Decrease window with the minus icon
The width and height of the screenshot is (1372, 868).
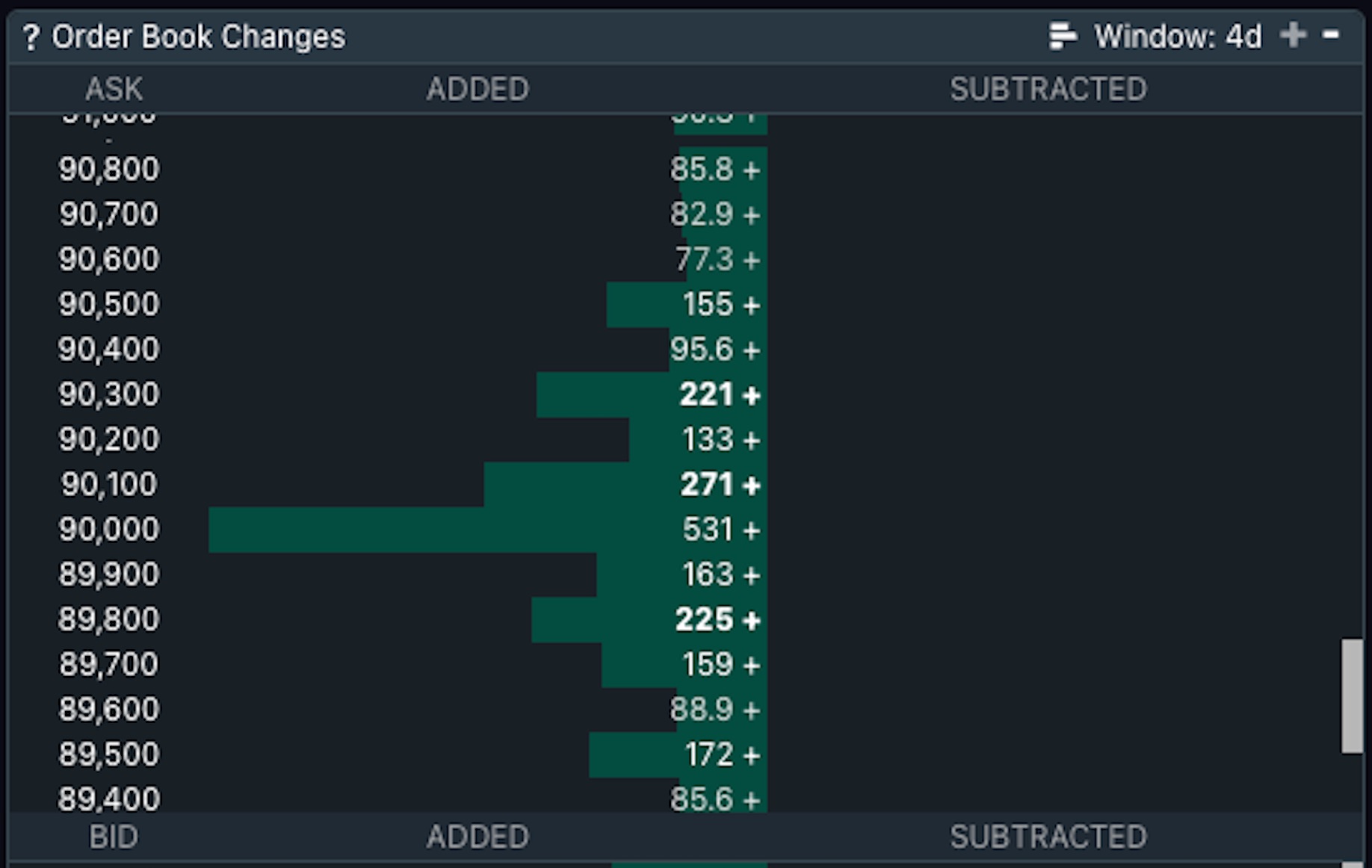(1331, 34)
